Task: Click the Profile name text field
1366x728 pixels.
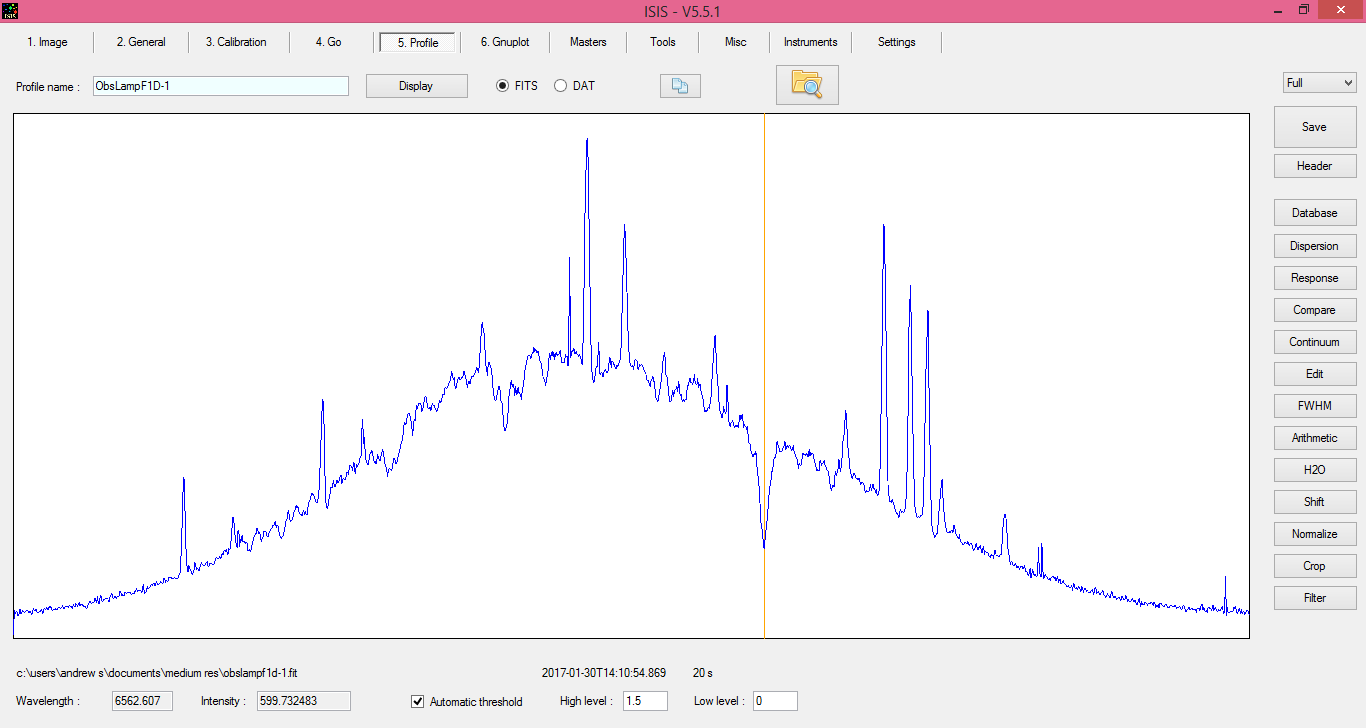Action: tap(220, 86)
